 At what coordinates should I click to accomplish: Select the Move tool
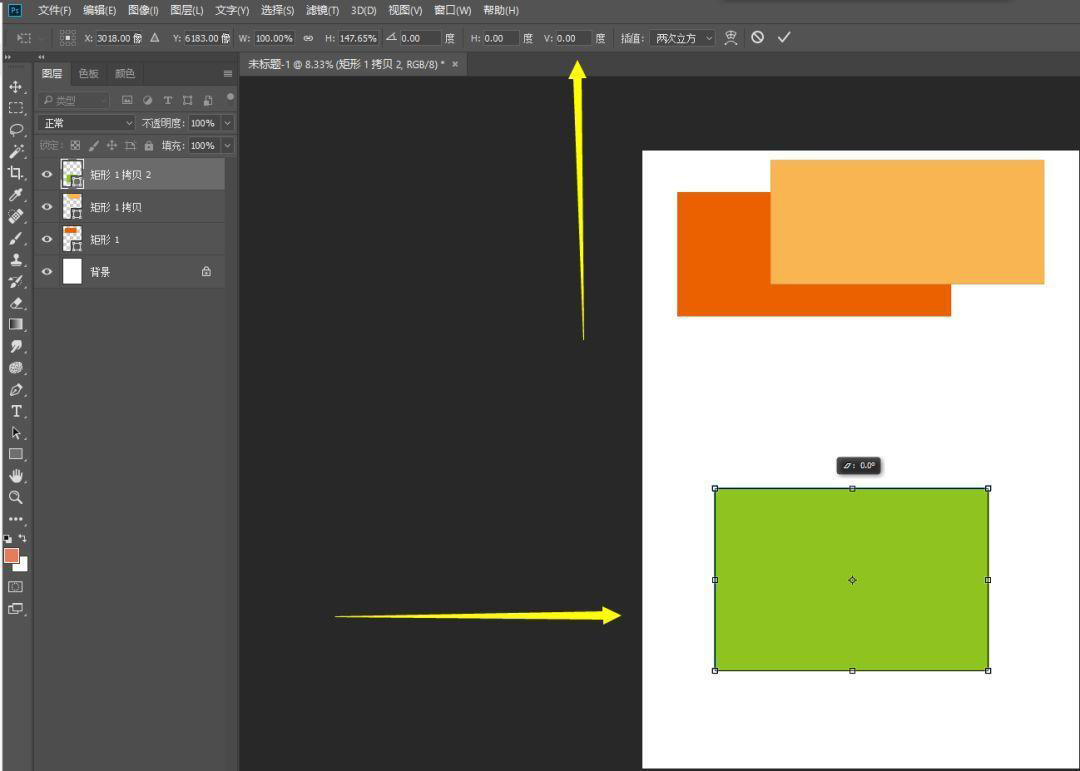click(15, 87)
